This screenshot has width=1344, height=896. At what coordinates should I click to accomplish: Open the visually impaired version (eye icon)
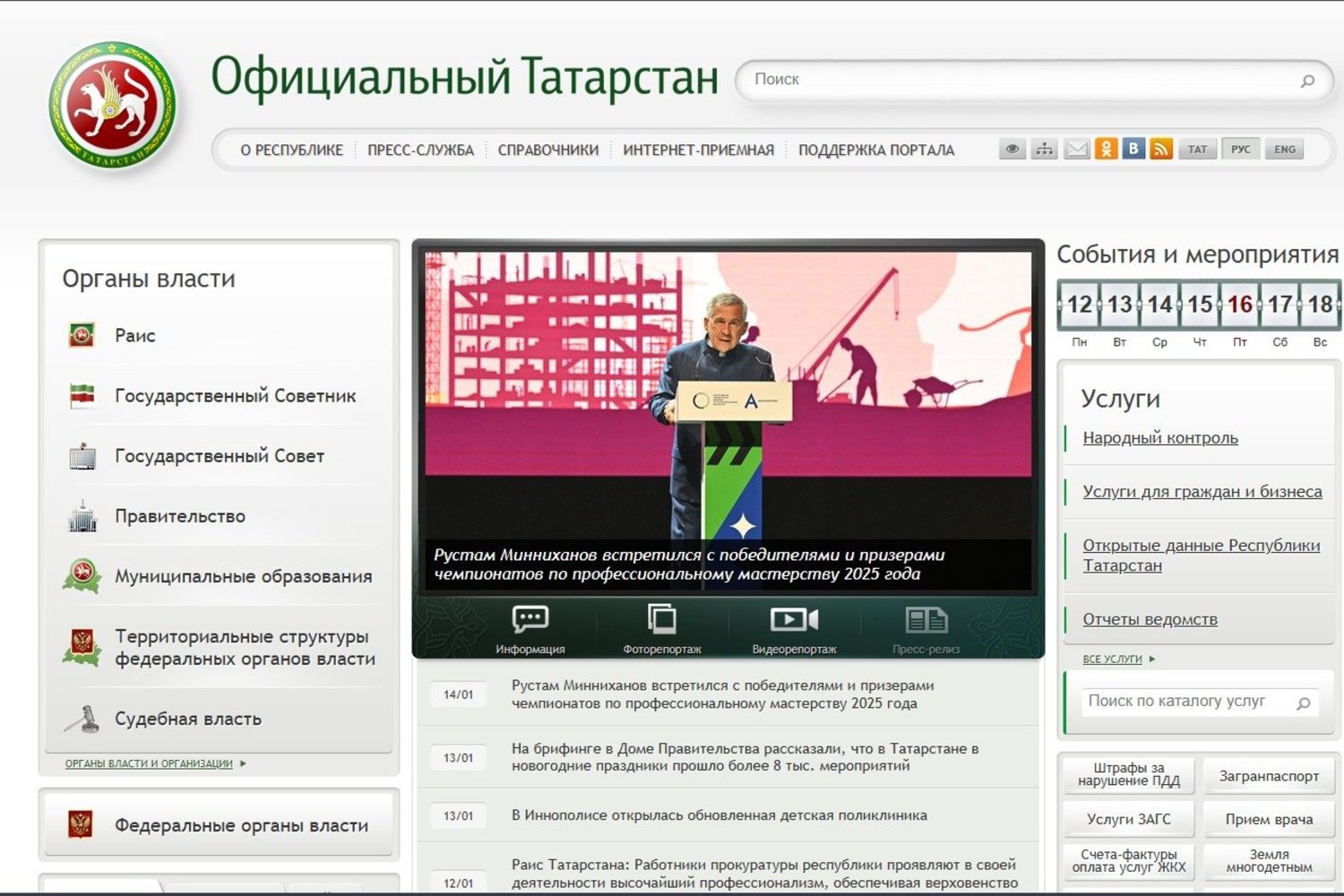click(1012, 149)
